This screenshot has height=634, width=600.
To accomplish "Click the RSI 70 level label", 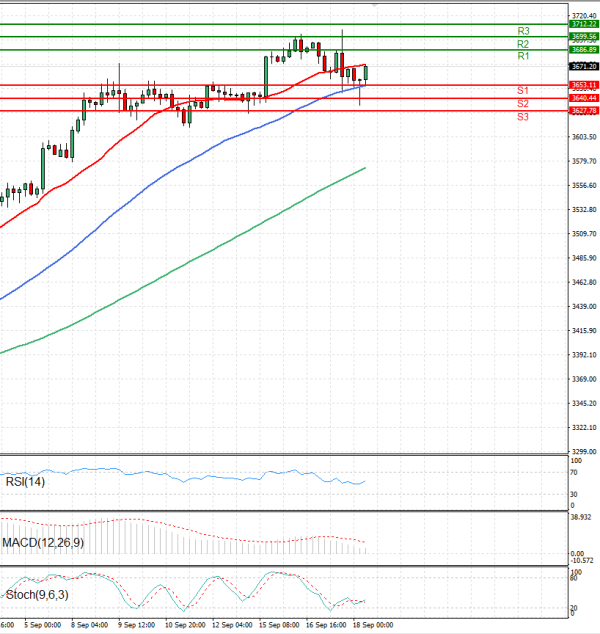I will coord(573,472).
